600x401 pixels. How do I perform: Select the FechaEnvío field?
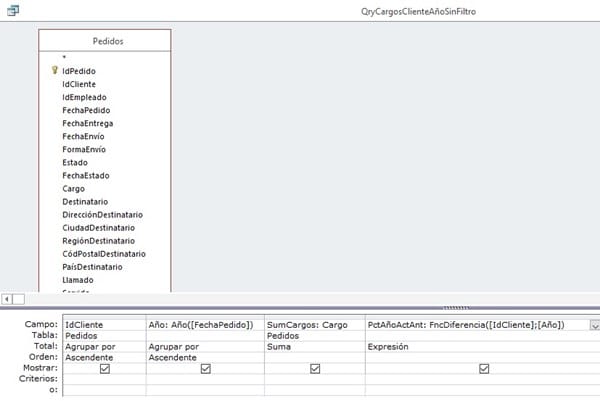[83, 136]
